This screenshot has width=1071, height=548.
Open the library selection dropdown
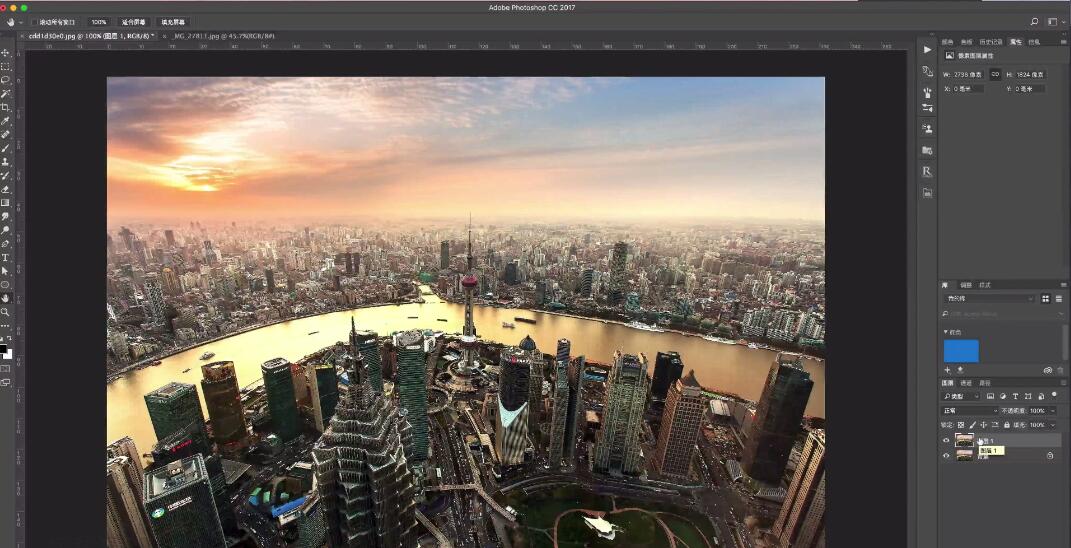point(990,299)
